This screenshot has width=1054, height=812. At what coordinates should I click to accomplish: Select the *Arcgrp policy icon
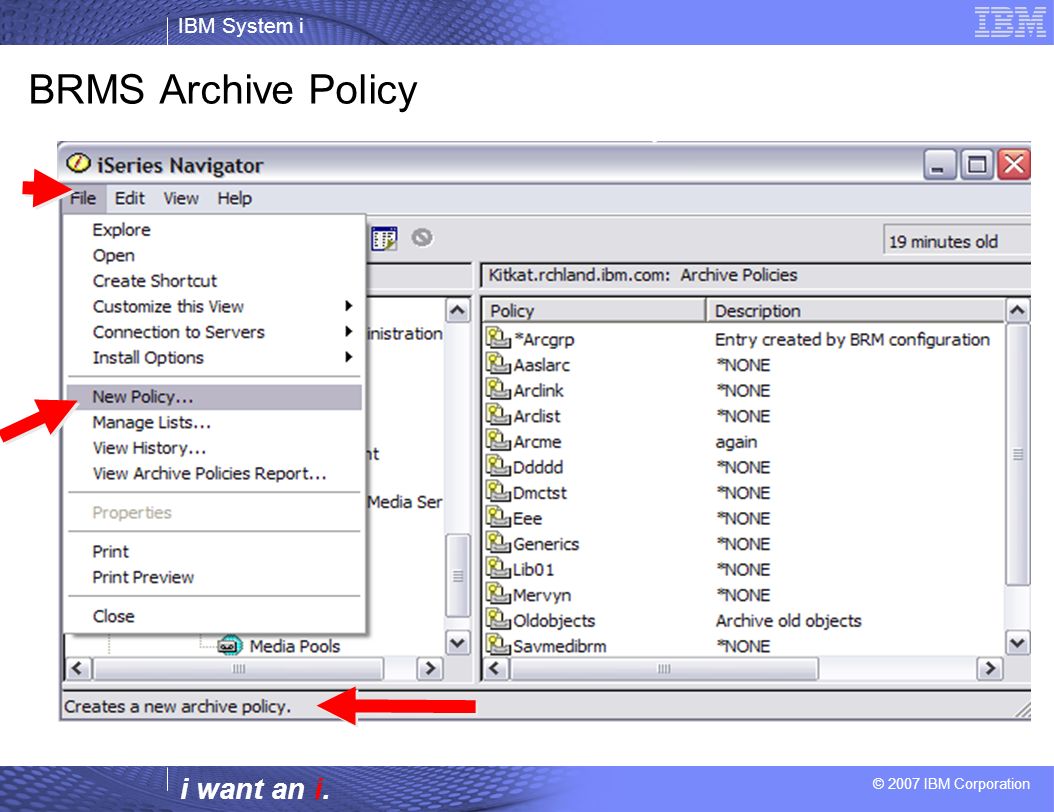coord(498,338)
